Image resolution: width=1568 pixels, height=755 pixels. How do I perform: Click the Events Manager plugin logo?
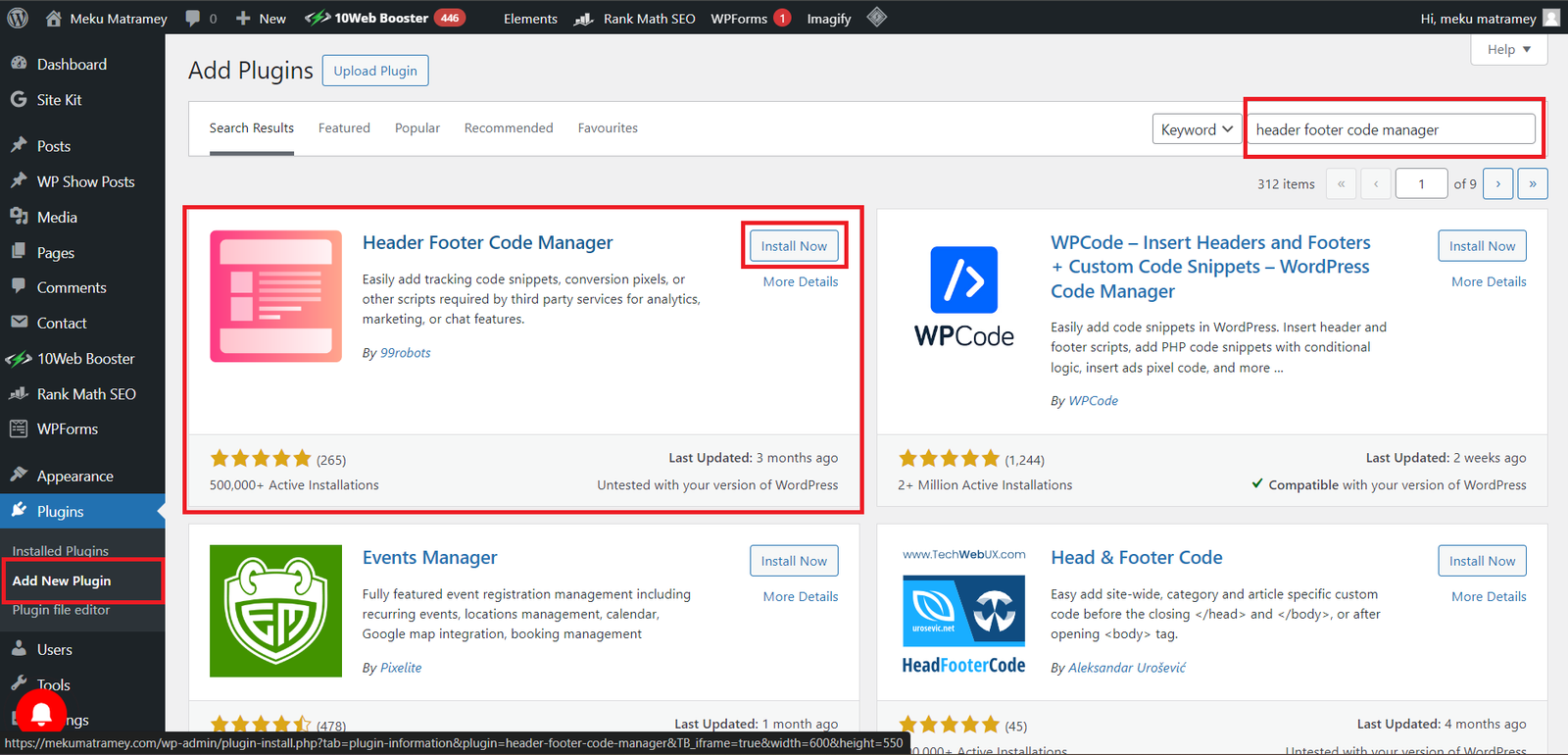275,611
